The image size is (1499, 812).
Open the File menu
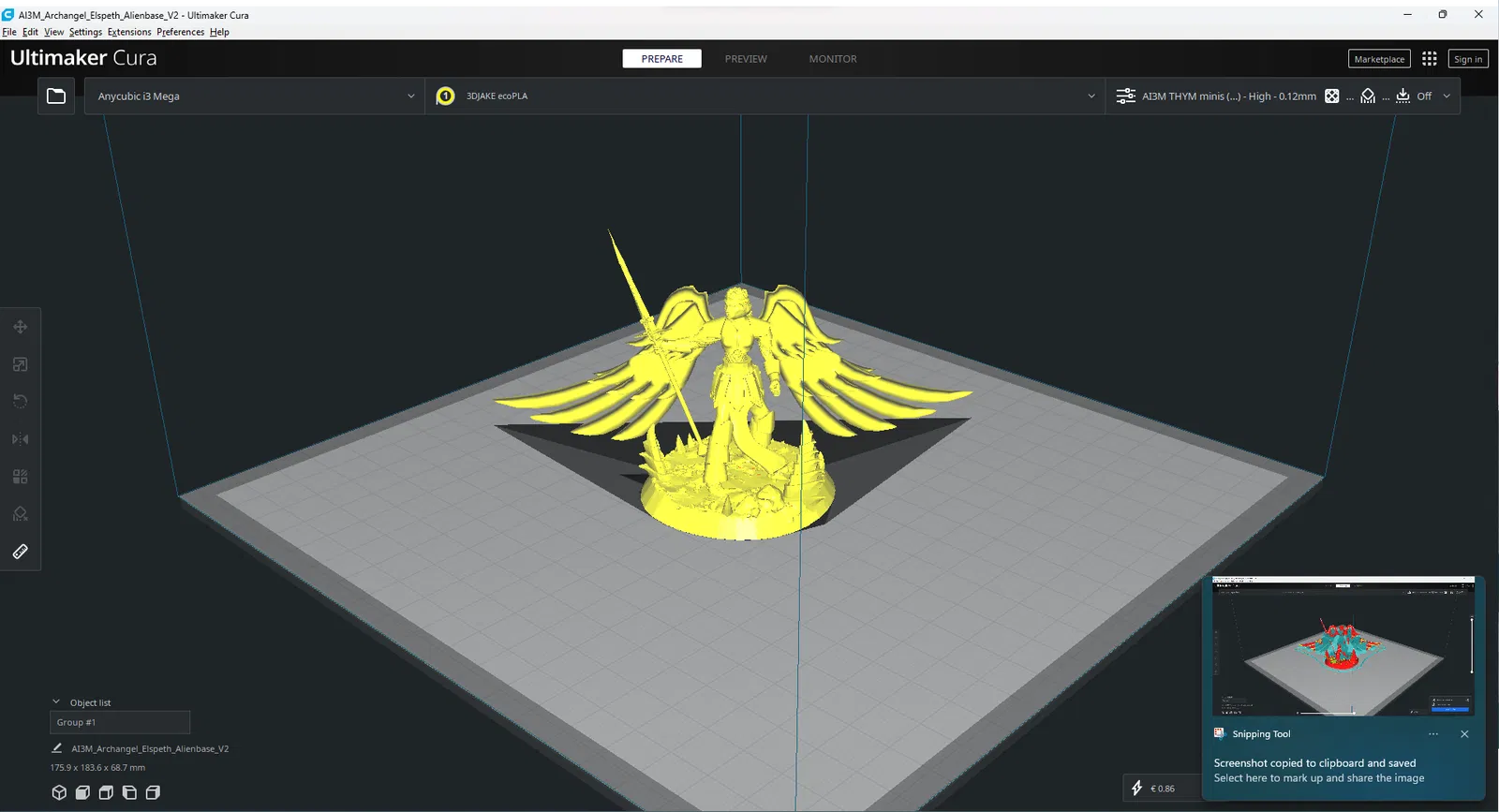[x=9, y=32]
